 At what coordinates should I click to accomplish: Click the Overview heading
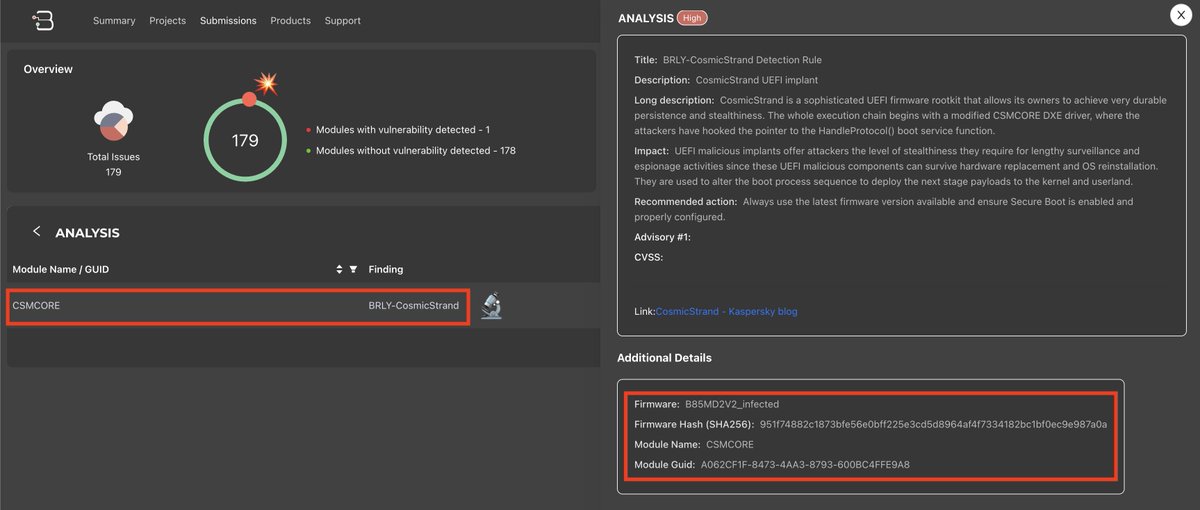click(x=48, y=69)
